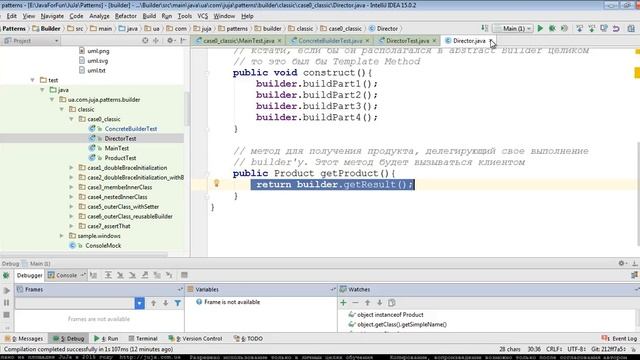
Task: Open Run tool window
Action: (106, 339)
